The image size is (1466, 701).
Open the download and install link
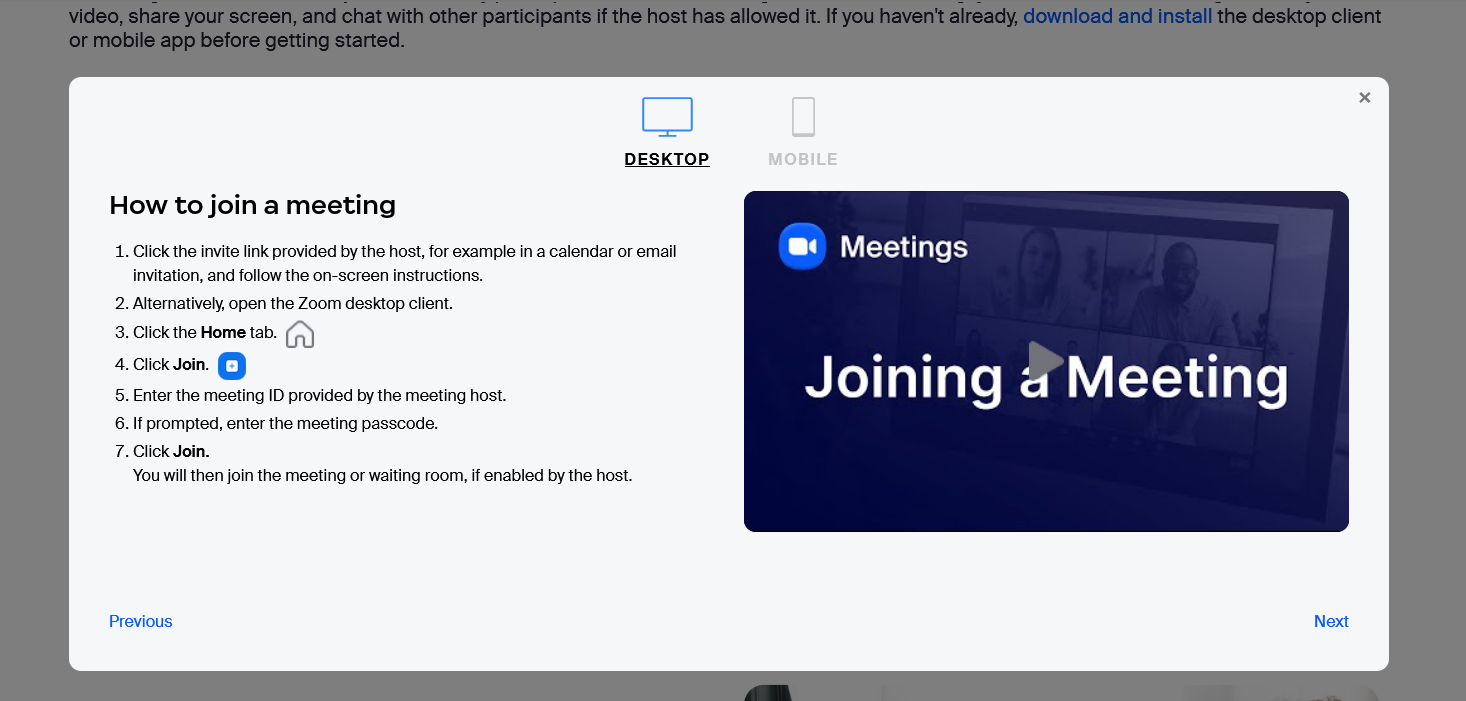coord(1117,16)
